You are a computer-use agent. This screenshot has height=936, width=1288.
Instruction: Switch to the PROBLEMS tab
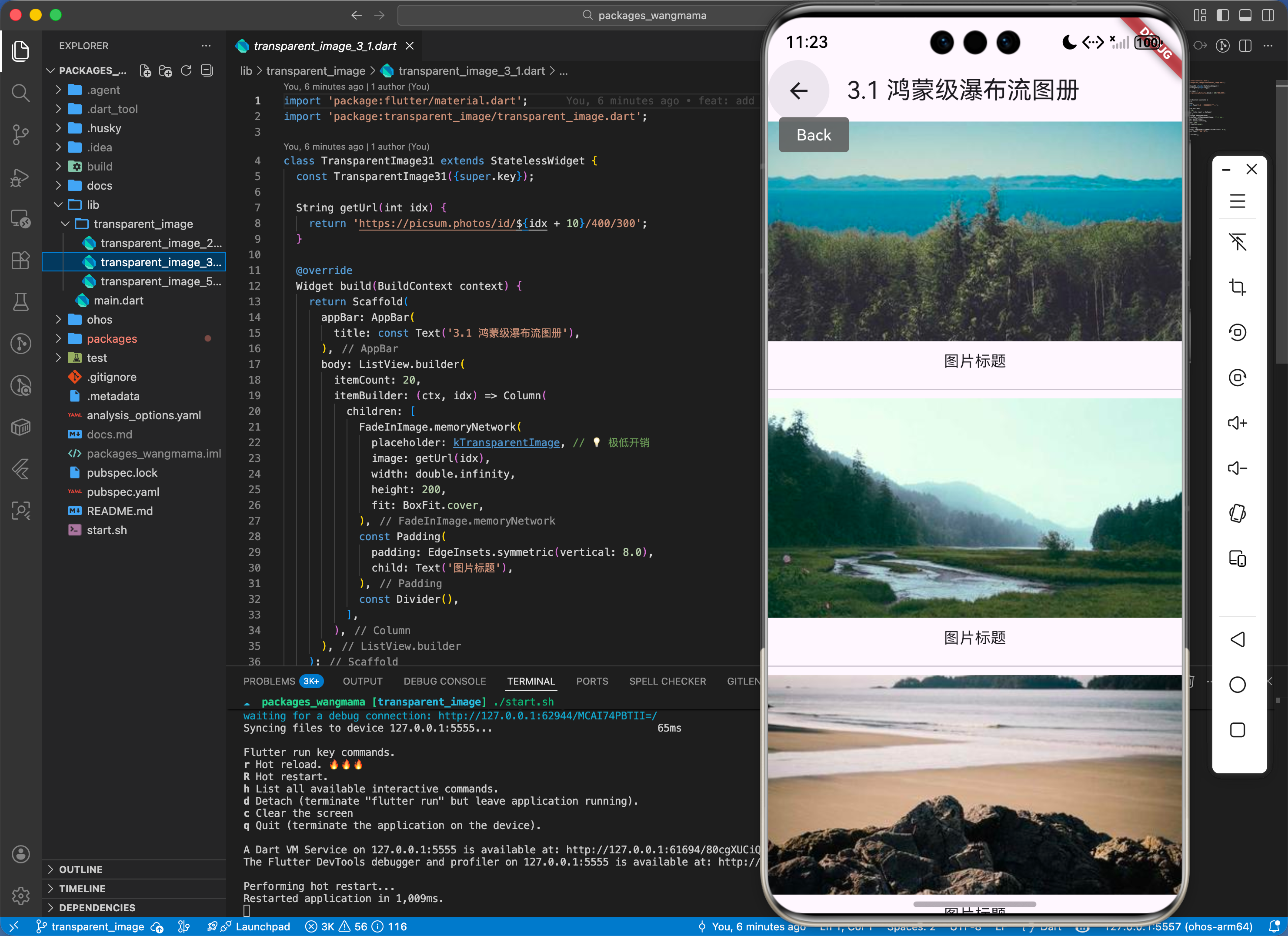pyautogui.click(x=269, y=681)
